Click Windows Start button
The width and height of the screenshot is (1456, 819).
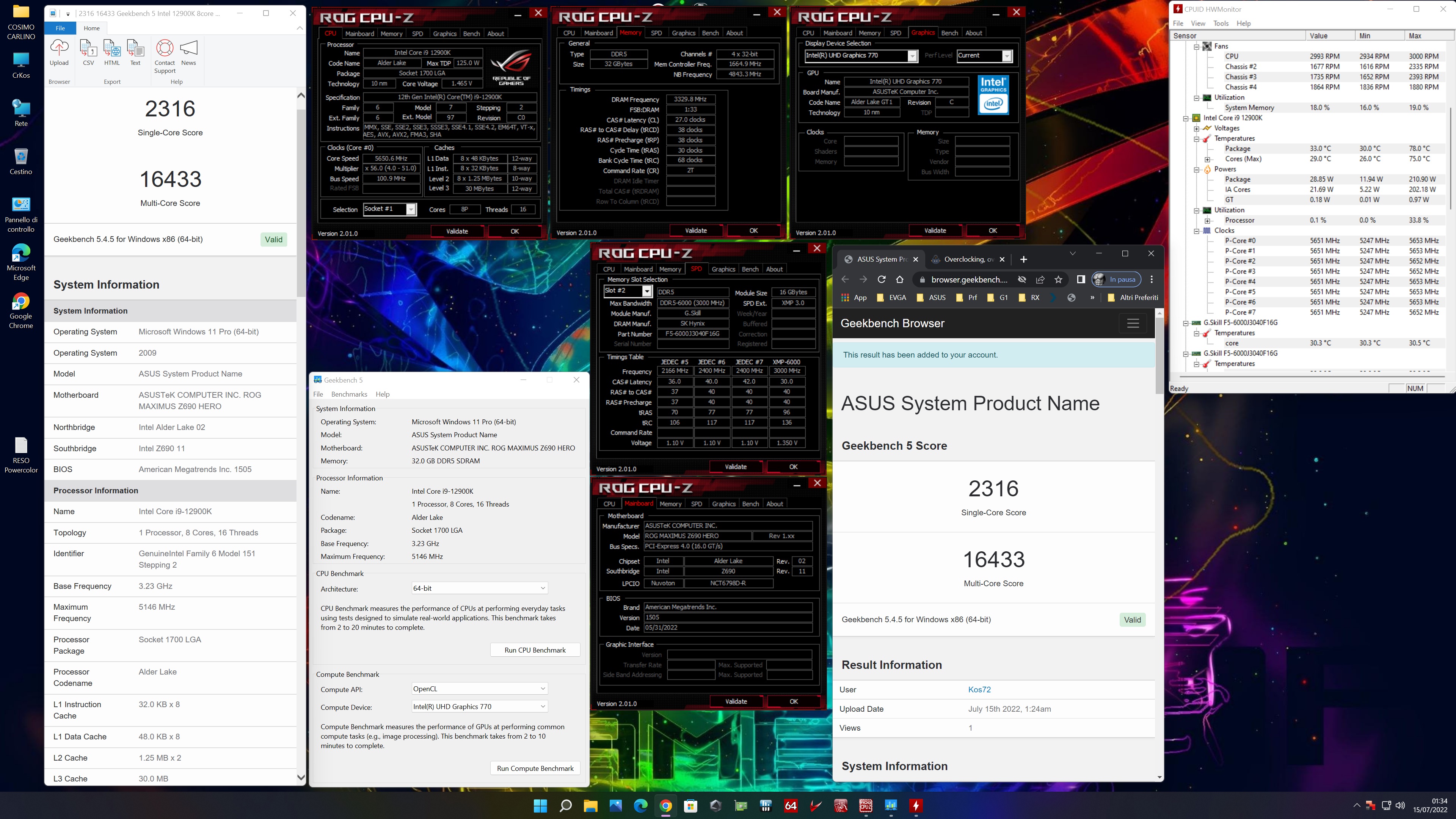[x=540, y=805]
